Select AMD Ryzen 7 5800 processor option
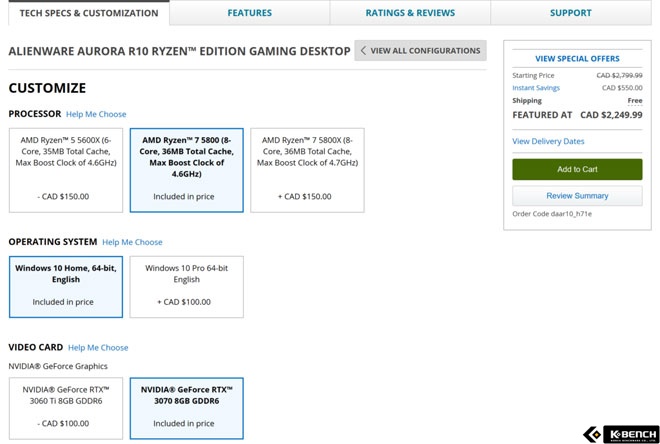The width and height of the screenshot is (660, 444). coord(186,170)
